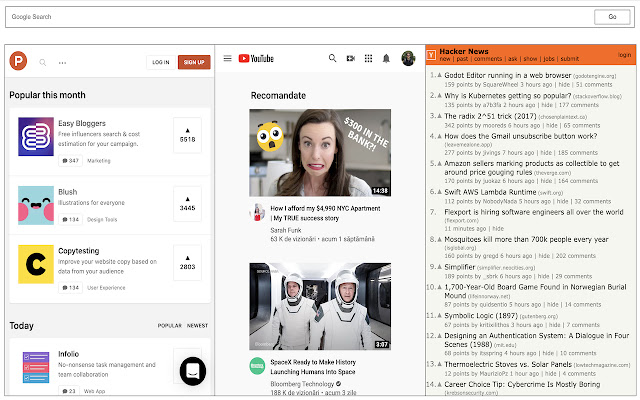Open the YouTube hamburger menu
640x400 pixels.
[228, 59]
